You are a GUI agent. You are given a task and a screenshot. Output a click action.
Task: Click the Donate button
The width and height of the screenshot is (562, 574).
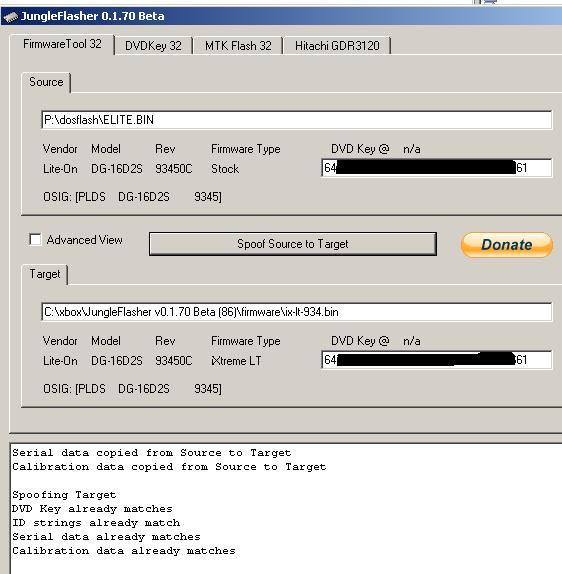[507, 245]
